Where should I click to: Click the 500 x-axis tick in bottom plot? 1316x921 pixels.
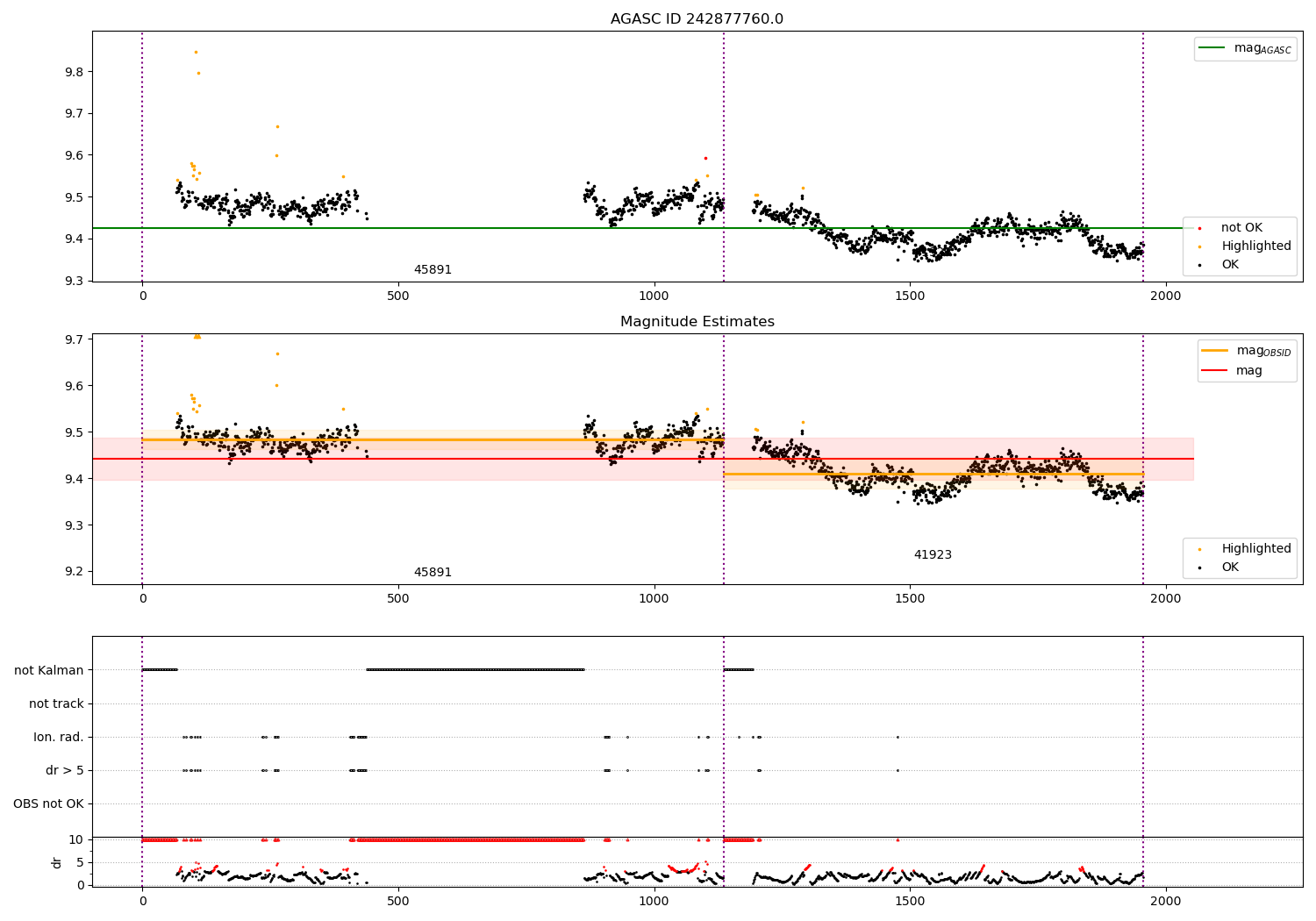398,902
